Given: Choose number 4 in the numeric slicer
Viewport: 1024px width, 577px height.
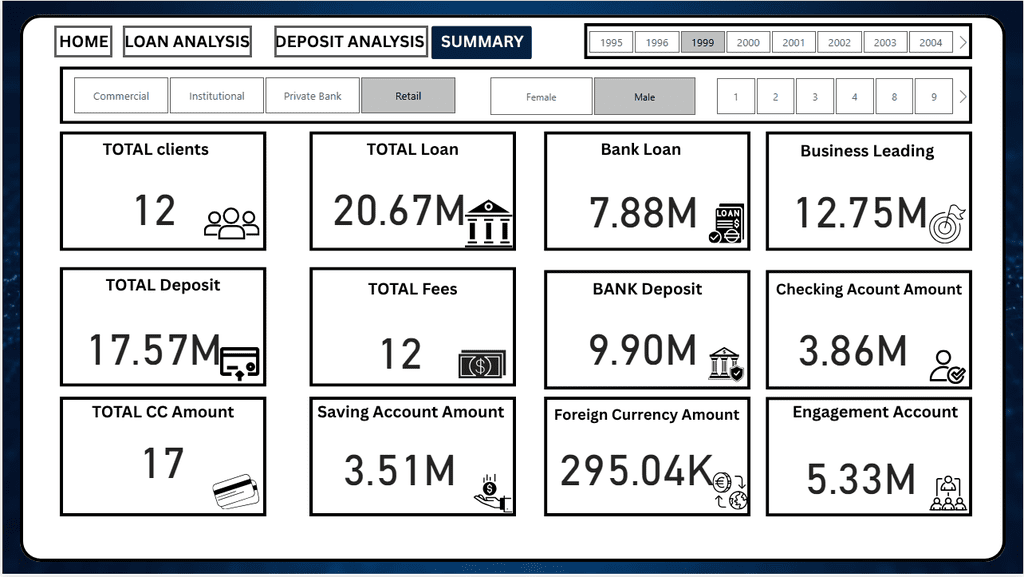Looking at the screenshot, I should [854, 97].
